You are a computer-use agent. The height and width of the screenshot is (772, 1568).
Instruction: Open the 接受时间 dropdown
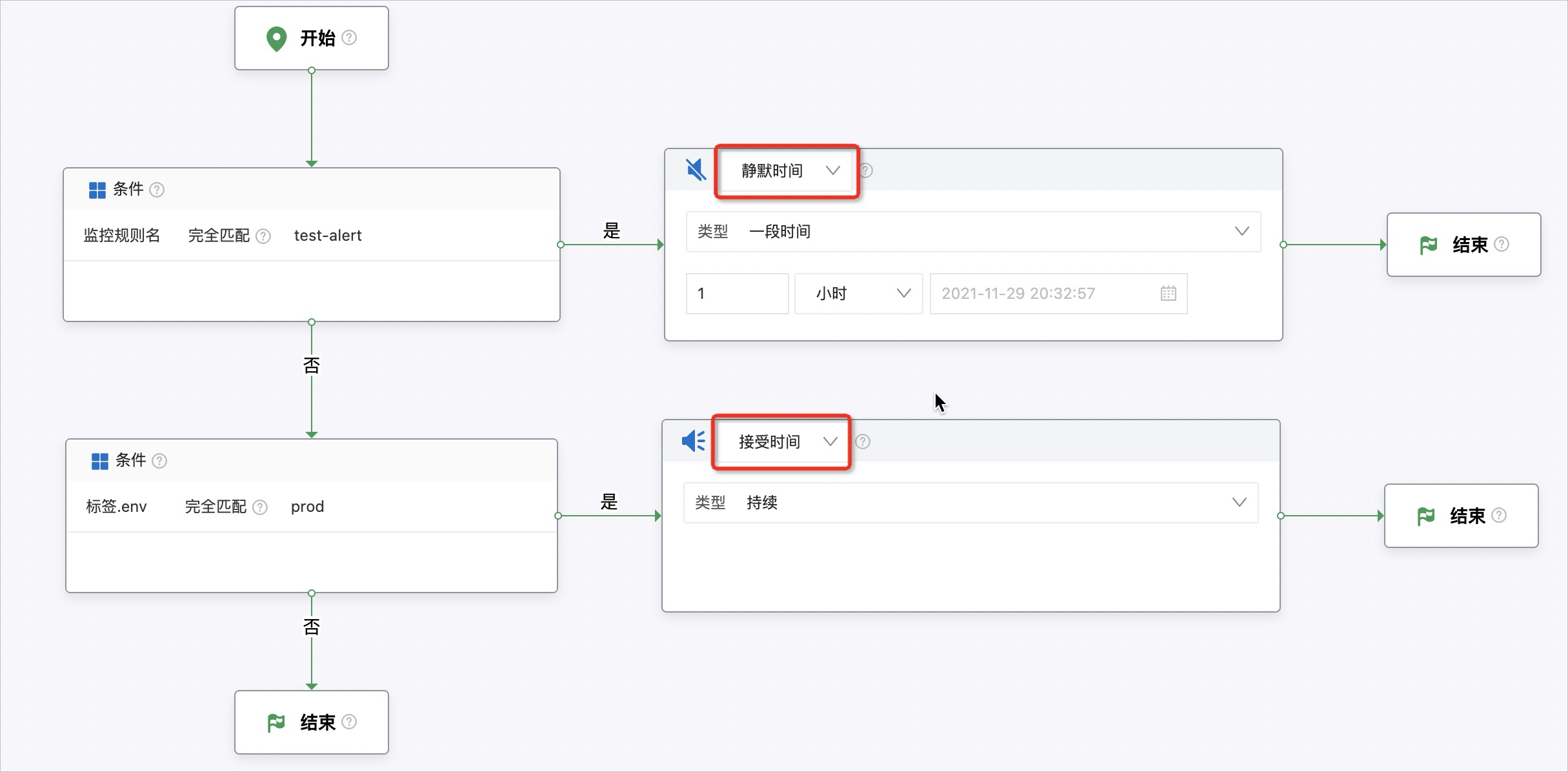click(x=782, y=442)
